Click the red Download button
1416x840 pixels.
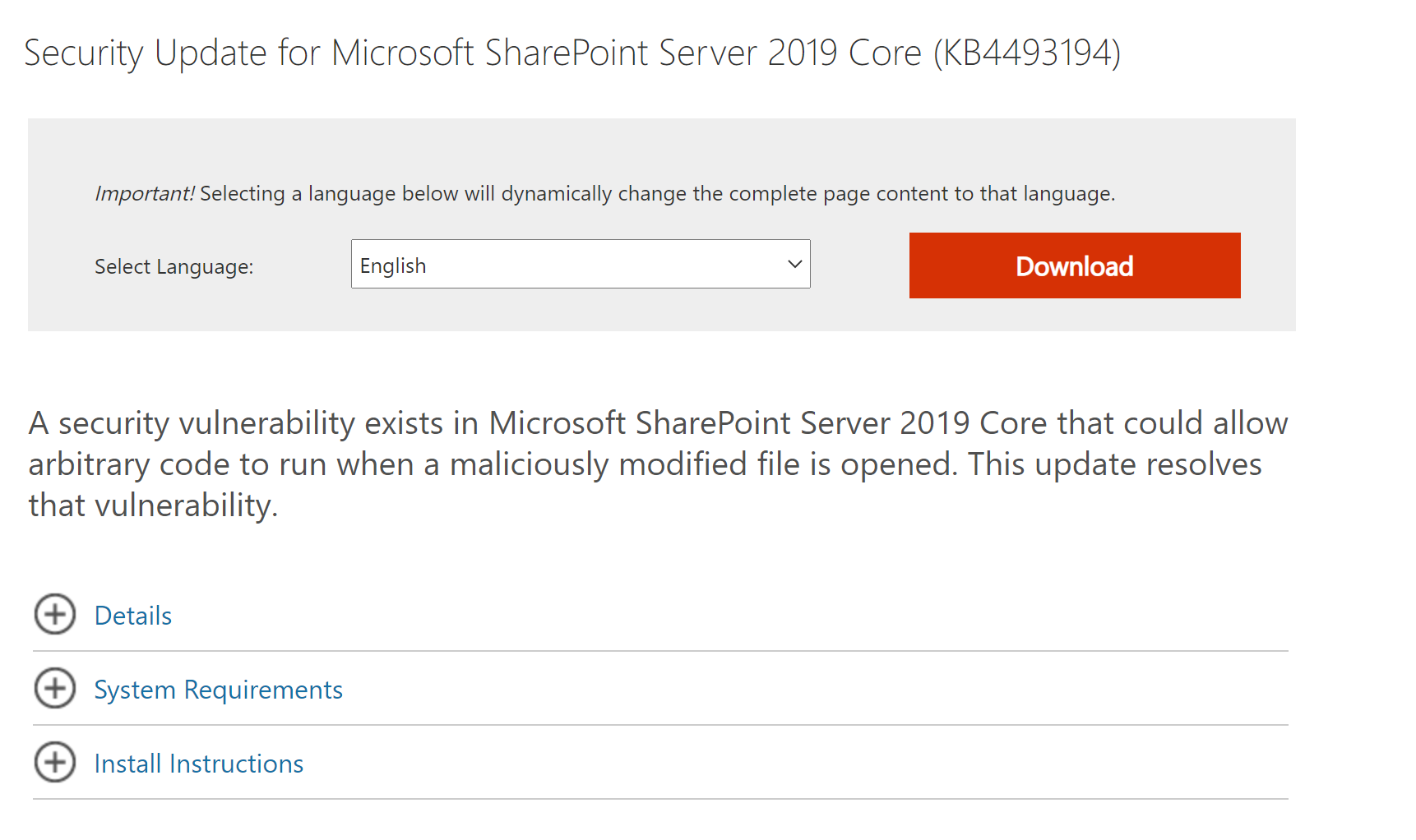click(1075, 265)
